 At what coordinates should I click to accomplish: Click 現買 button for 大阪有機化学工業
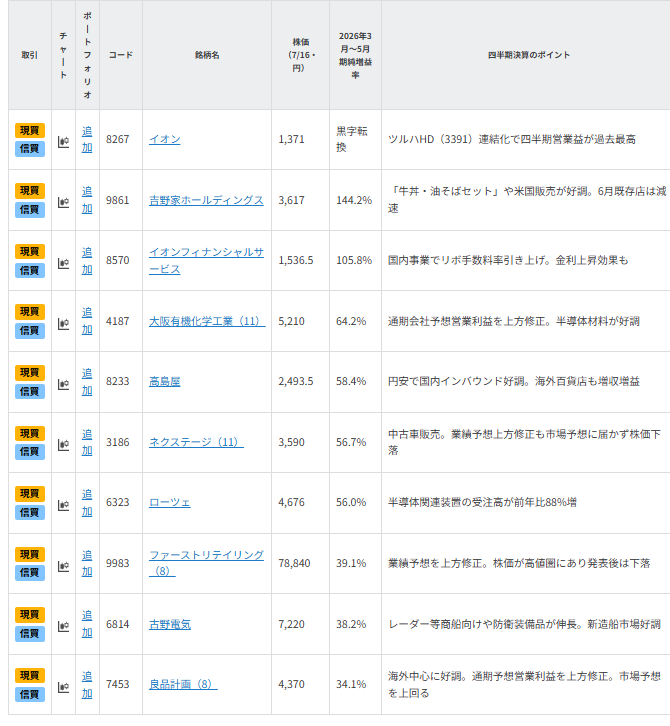[x=30, y=312]
